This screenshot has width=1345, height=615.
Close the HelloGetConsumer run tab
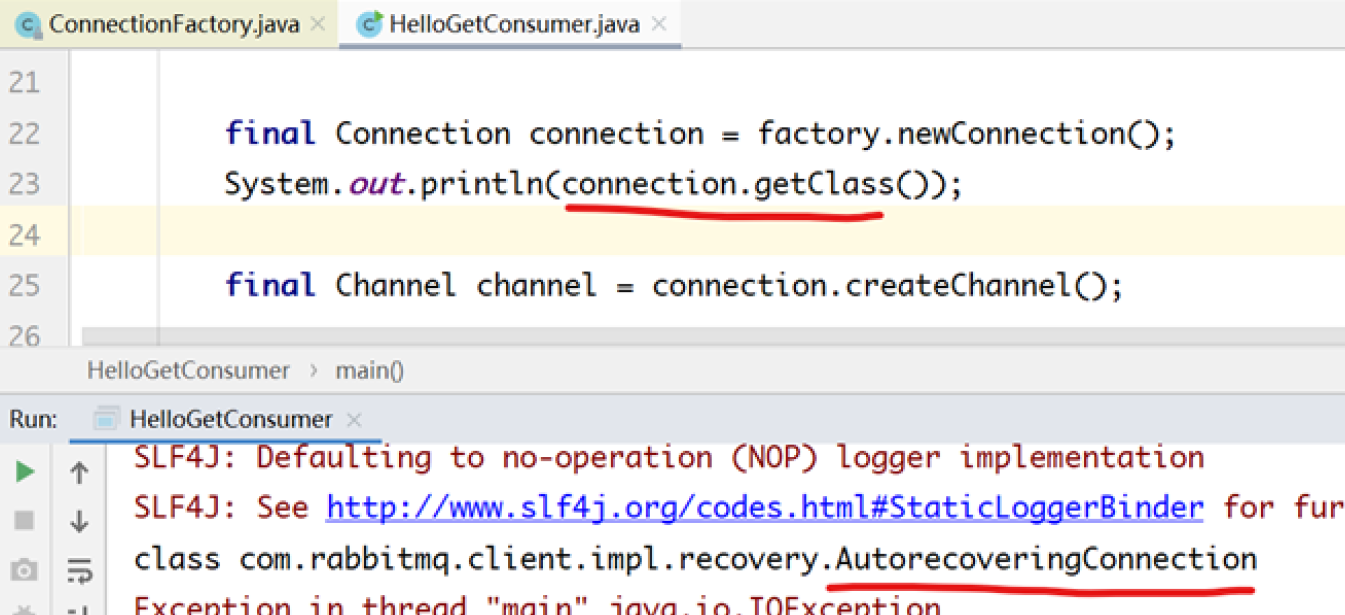[354, 420]
